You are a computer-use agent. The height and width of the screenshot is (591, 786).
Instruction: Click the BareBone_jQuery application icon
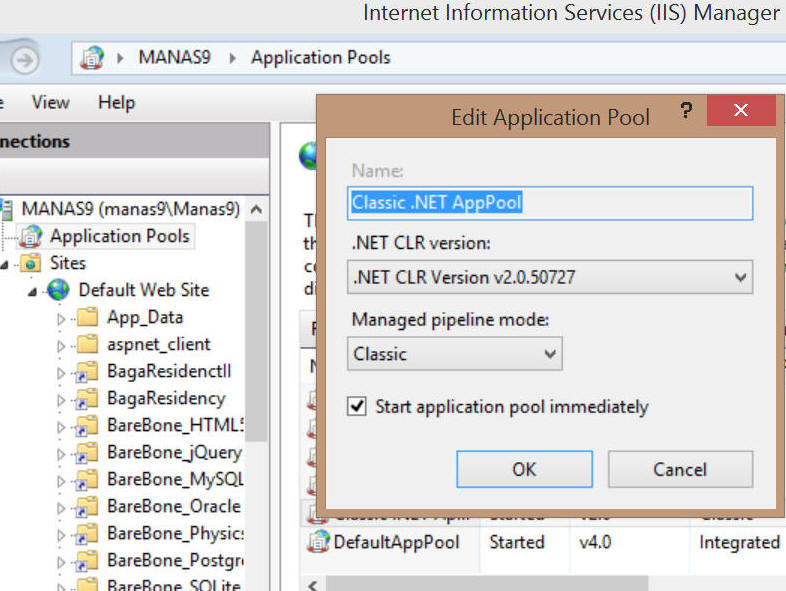[x=87, y=453]
